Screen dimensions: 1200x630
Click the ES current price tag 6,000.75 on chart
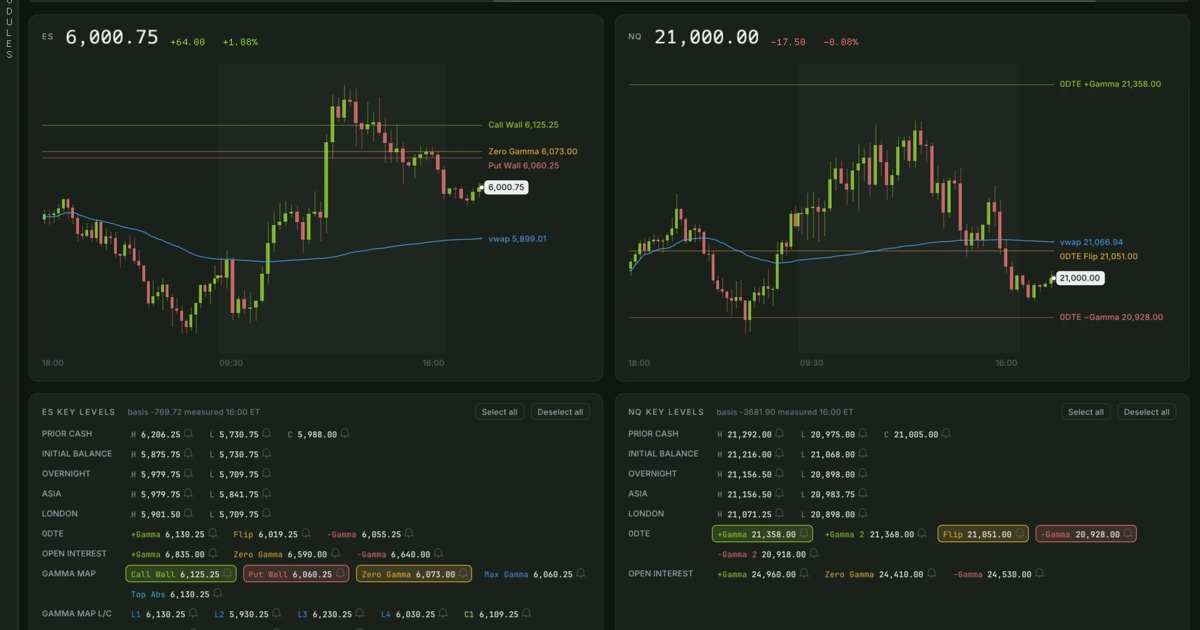coord(506,187)
